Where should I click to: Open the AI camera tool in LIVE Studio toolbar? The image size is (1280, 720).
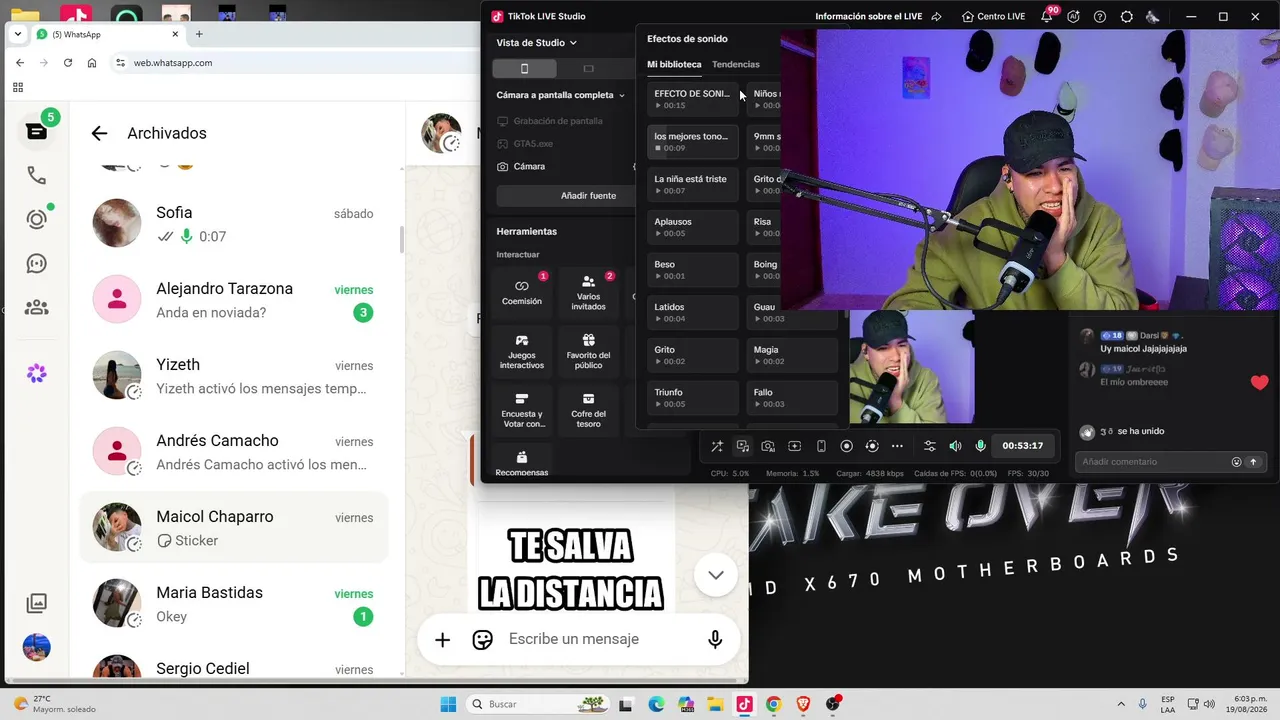768,446
